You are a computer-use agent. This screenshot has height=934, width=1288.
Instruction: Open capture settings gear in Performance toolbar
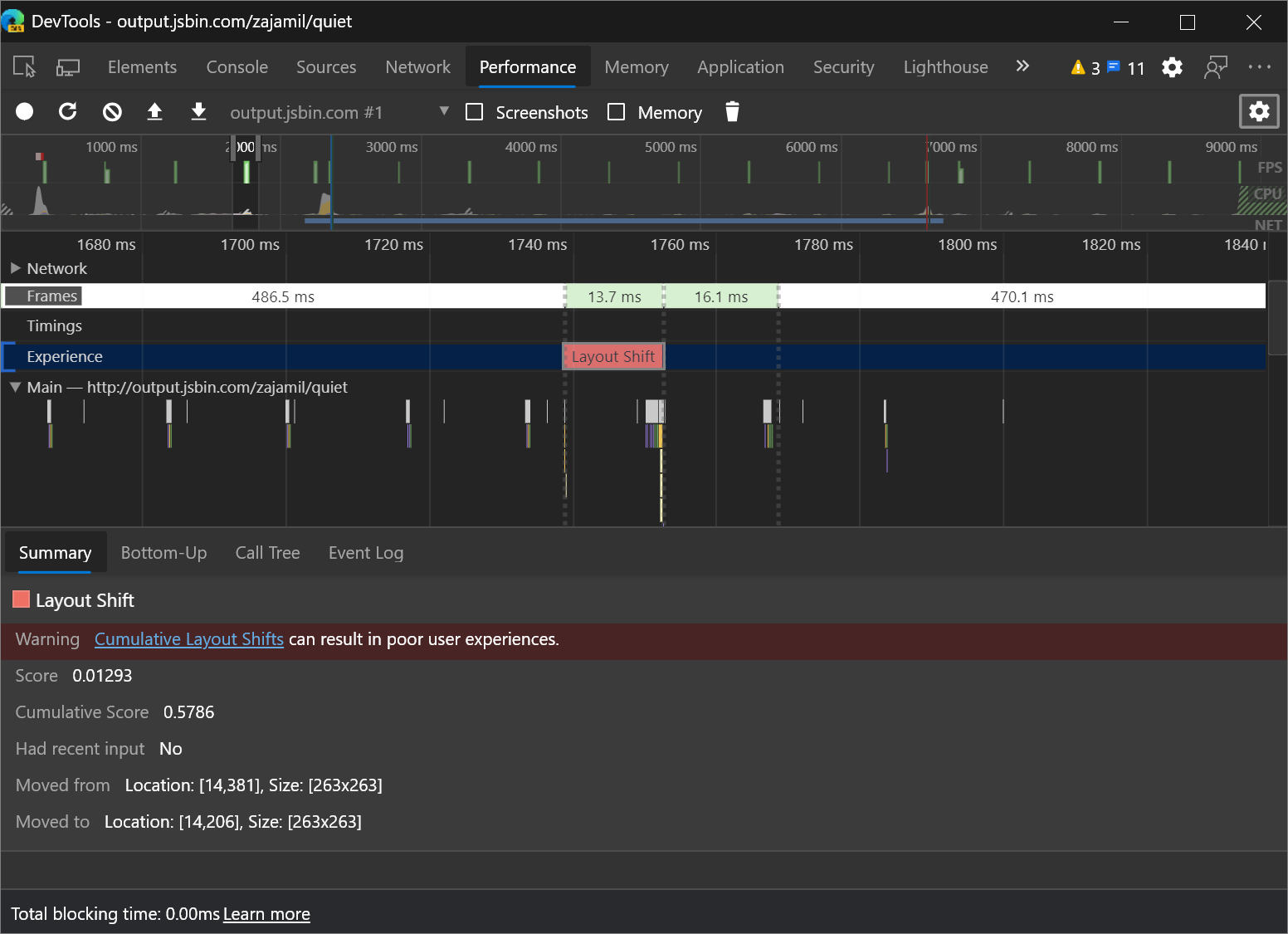[1258, 111]
